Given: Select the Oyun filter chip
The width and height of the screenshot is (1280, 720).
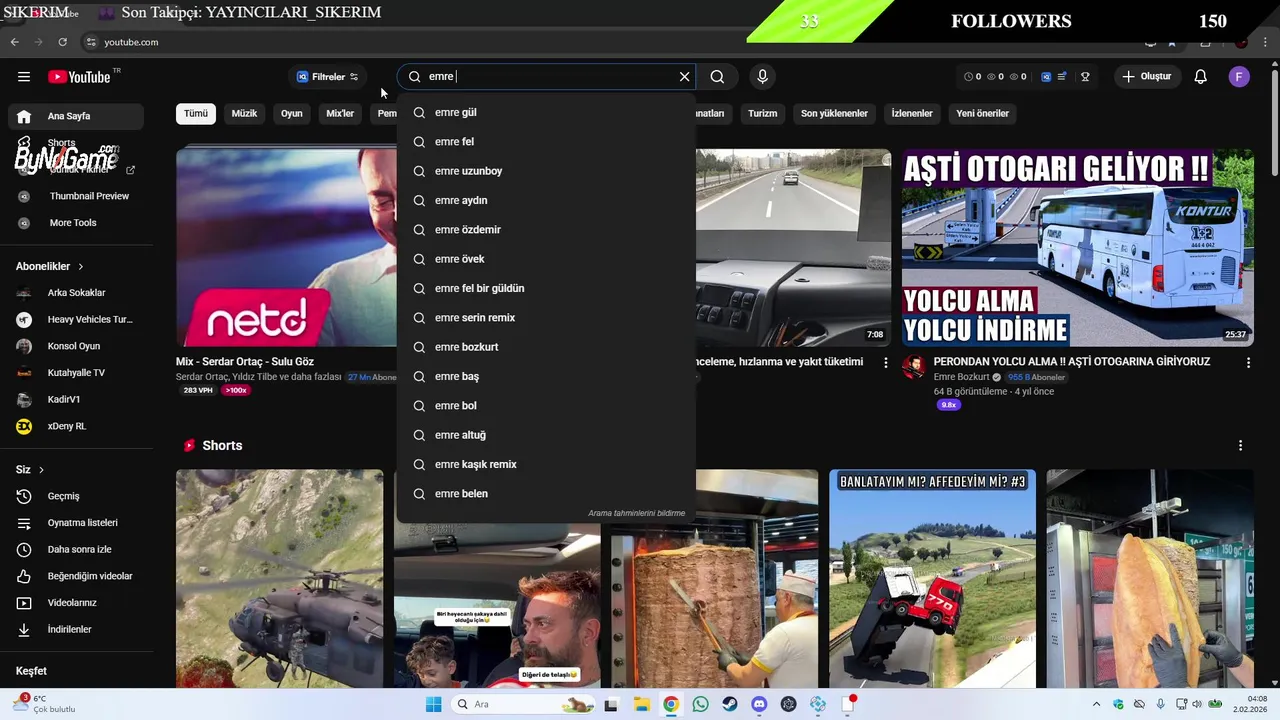Looking at the screenshot, I should [x=291, y=113].
